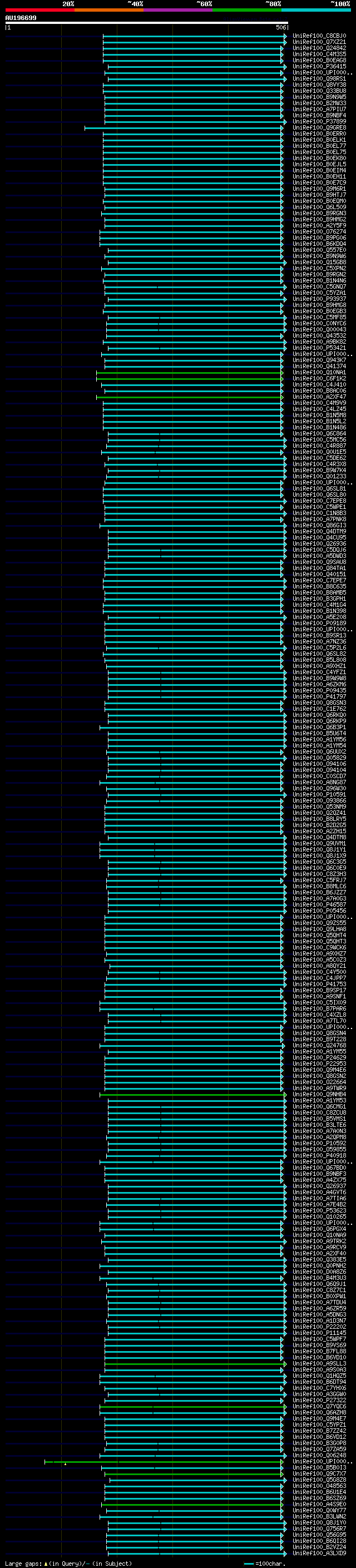The width and height of the screenshot is (356, 1568).
Task: Select the label UniRef100_C1E762
Action: 319,709
